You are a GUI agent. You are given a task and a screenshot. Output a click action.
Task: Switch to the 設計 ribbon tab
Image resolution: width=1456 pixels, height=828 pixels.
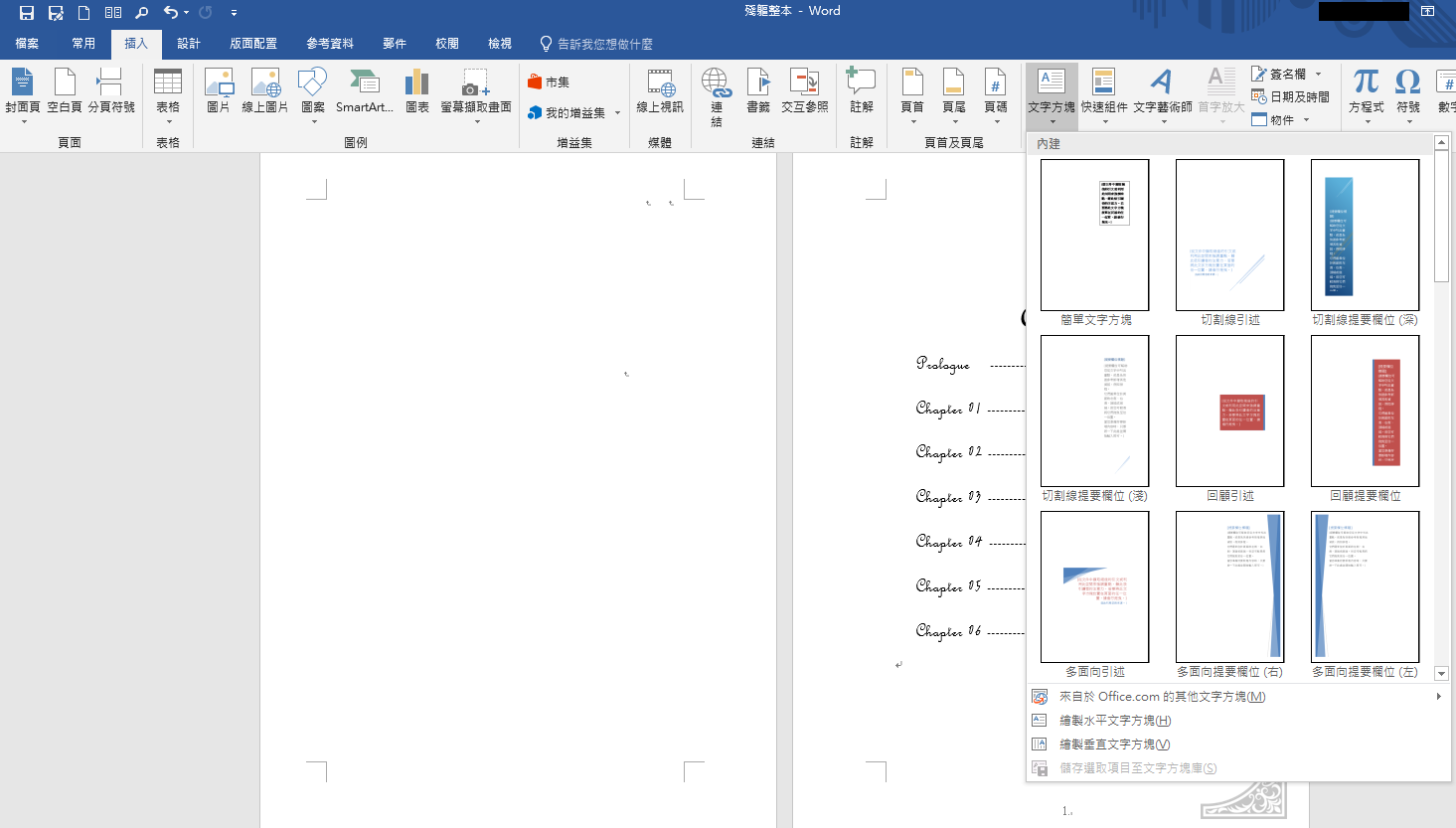point(189,44)
